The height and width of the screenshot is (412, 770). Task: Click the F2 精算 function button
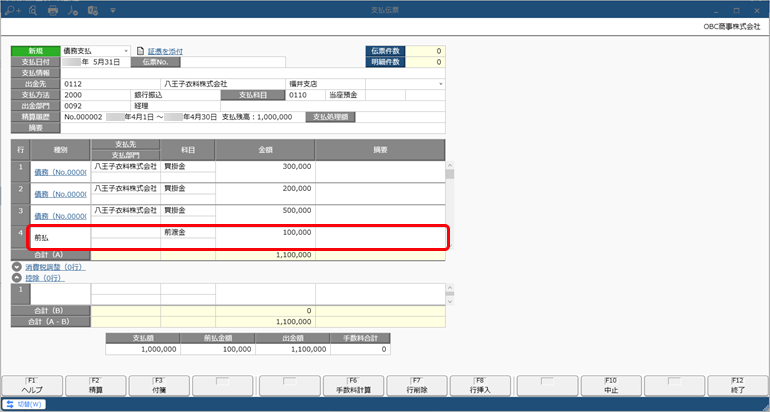coord(95,385)
